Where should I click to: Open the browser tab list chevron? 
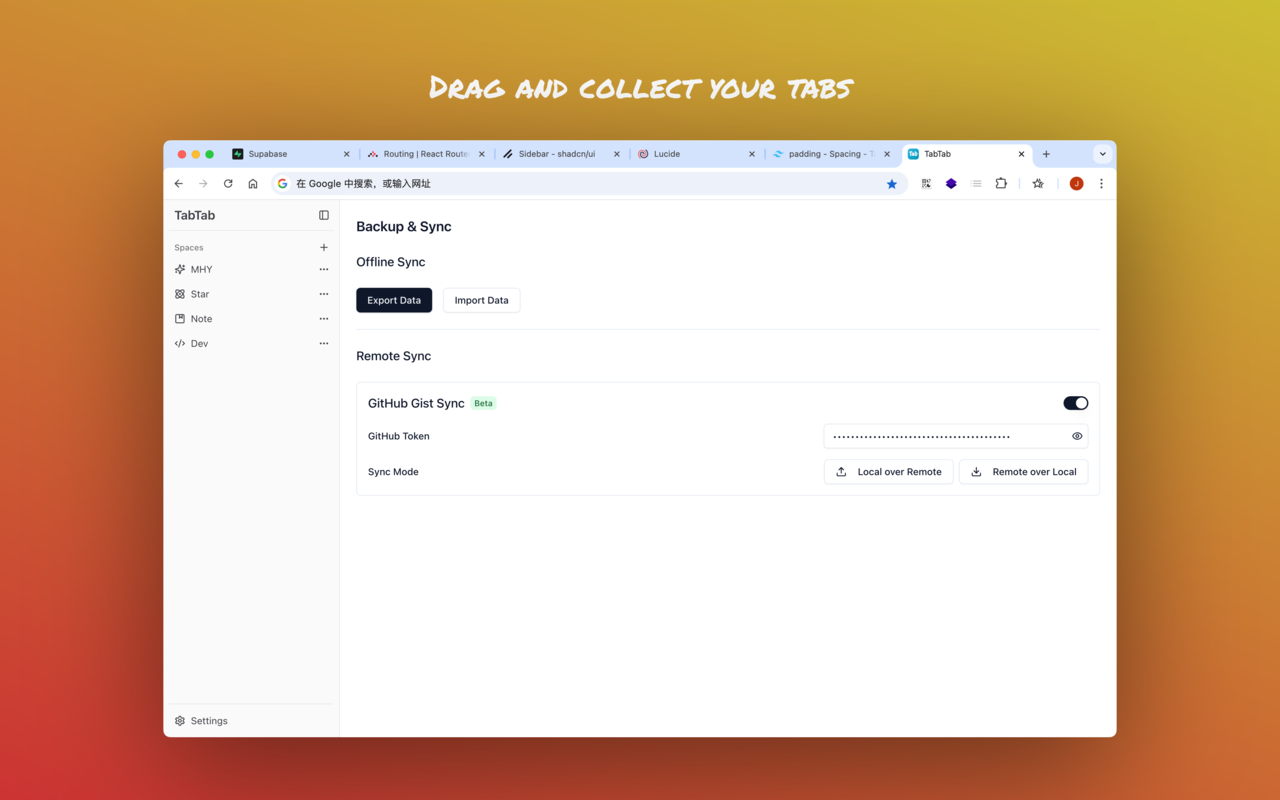(x=1102, y=154)
